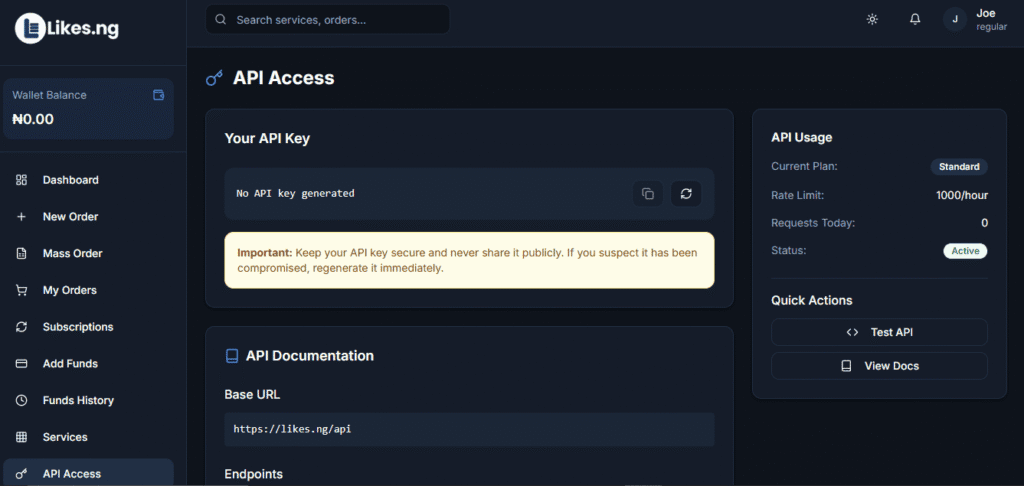1024x486 pixels.
Task: Click the Active status badge
Action: coord(965,251)
